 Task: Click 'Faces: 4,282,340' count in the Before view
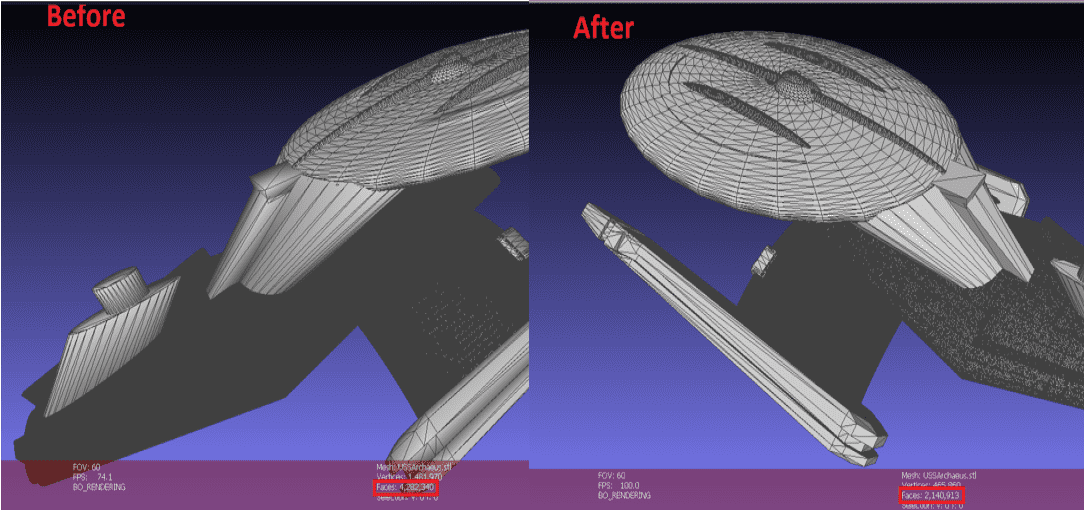click(x=407, y=488)
